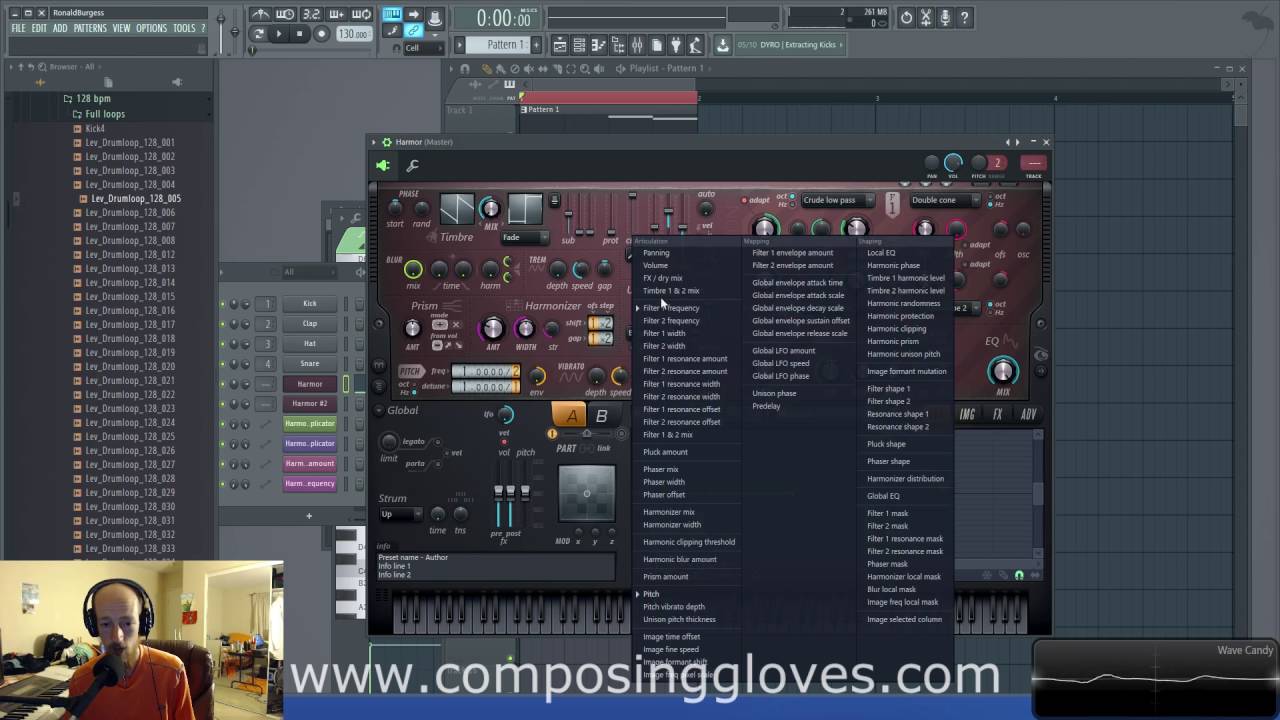Toggle Playlist snap magnet icon

[x=465, y=69]
